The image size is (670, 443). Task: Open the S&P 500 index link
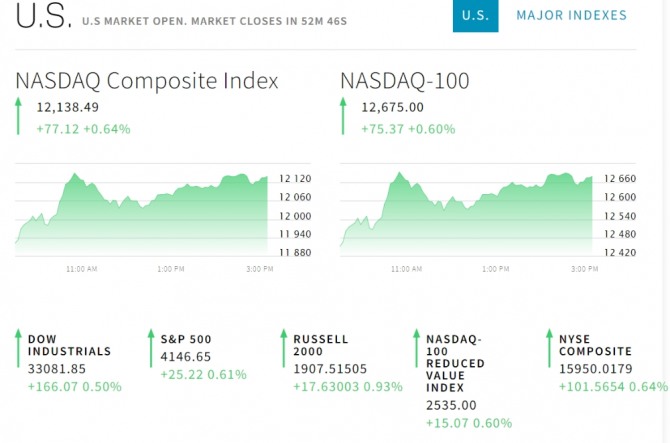click(x=186, y=339)
